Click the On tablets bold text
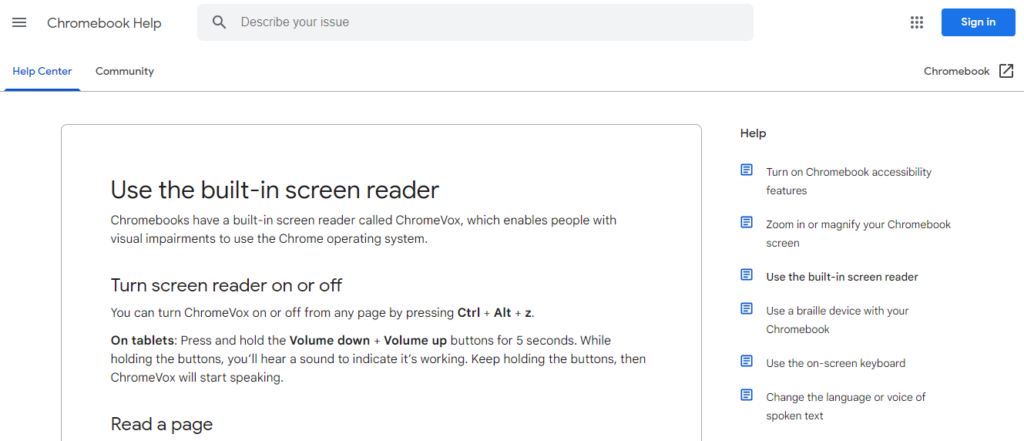Image resolution: width=1024 pixels, height=441 pixels. click(x=142, y=340)
